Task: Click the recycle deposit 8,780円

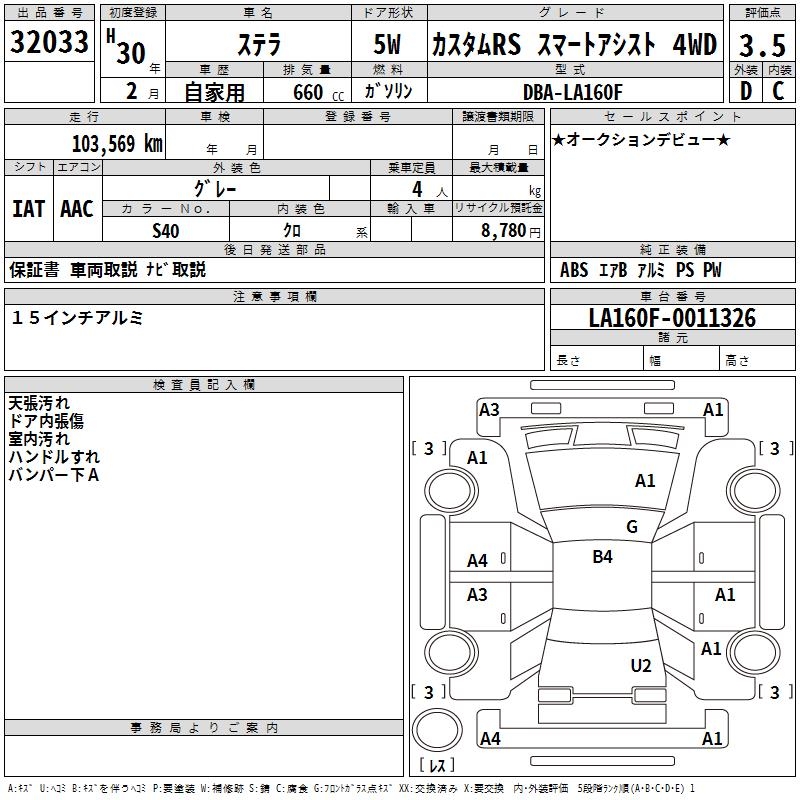Action: click(511, 231)
